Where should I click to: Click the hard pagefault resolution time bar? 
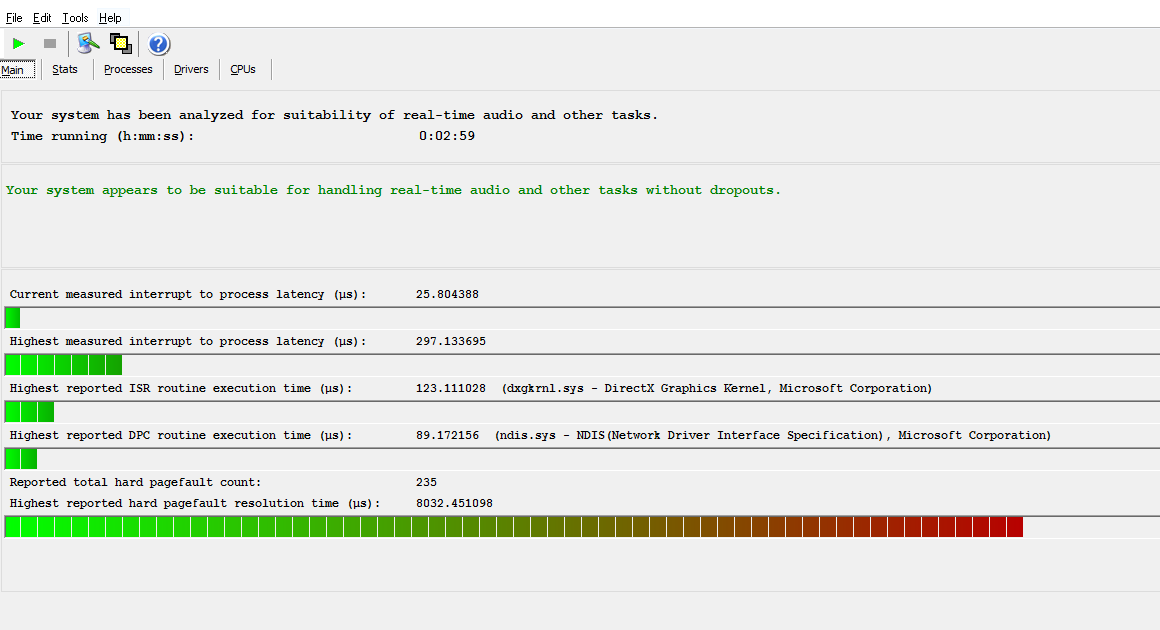click(x=513, y=527)
